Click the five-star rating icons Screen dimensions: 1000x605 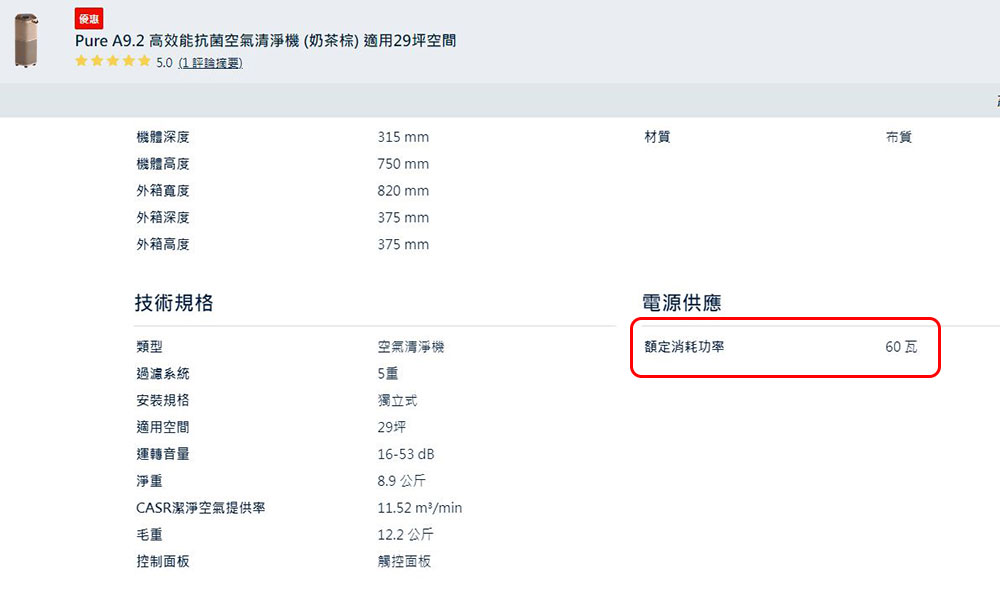pos(113,61)
